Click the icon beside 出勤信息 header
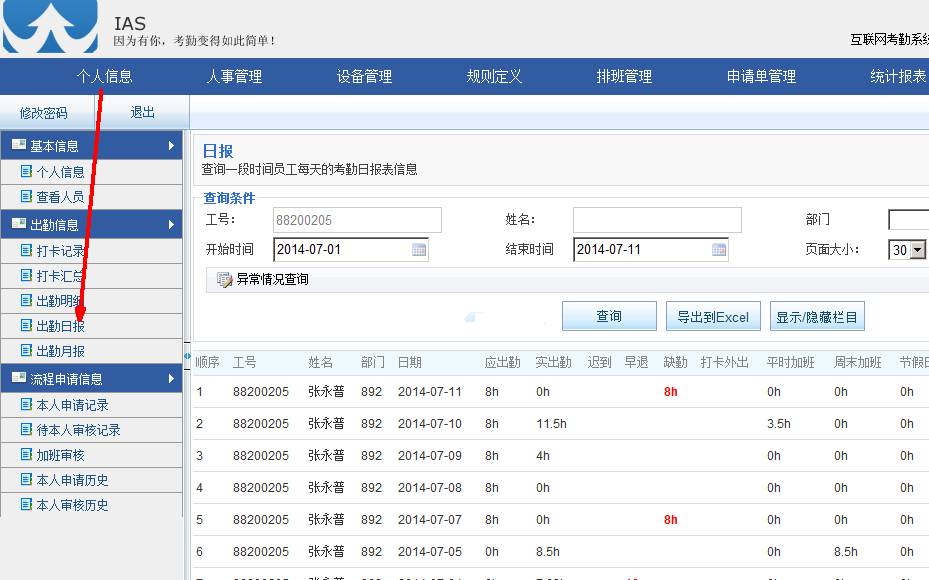This screenshot has width=929, height=580. point(18,224)
